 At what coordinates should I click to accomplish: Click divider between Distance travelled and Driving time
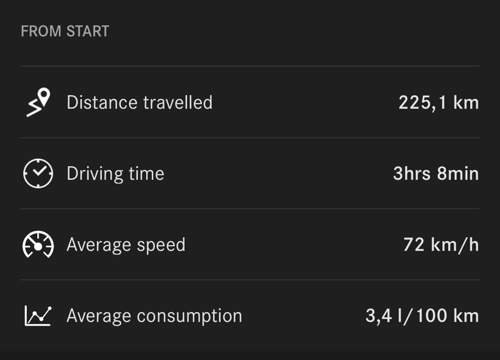point(250,138)
